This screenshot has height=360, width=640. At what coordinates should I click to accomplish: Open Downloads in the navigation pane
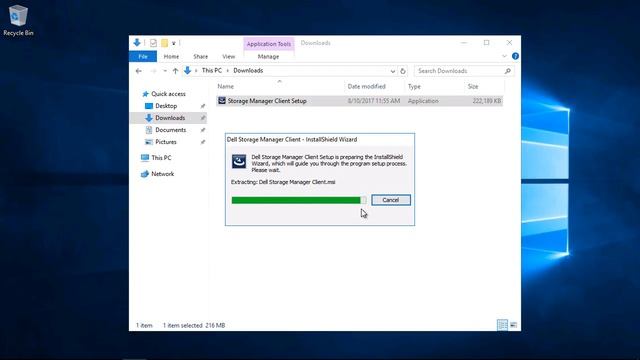170,118
